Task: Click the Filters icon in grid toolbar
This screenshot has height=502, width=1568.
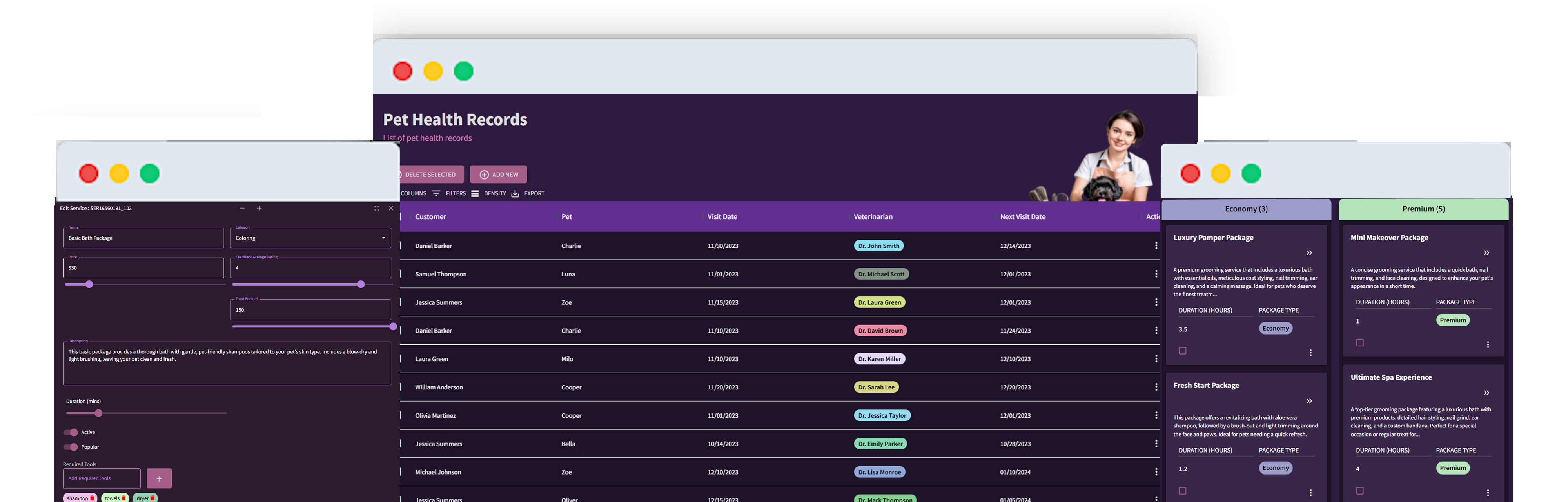Action: (x=436, y=194)
